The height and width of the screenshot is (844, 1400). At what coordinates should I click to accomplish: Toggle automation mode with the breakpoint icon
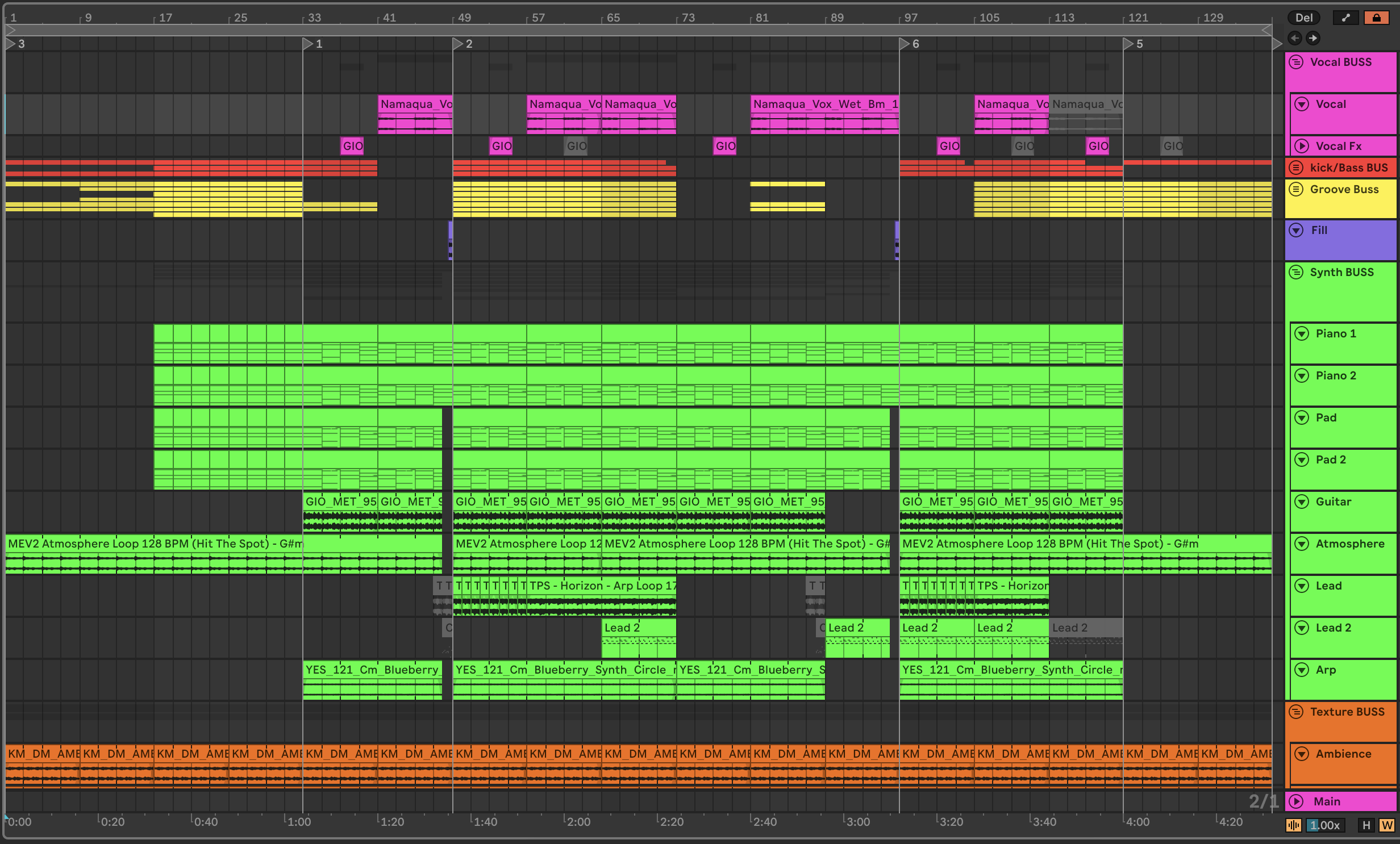tap(1345, 18)
